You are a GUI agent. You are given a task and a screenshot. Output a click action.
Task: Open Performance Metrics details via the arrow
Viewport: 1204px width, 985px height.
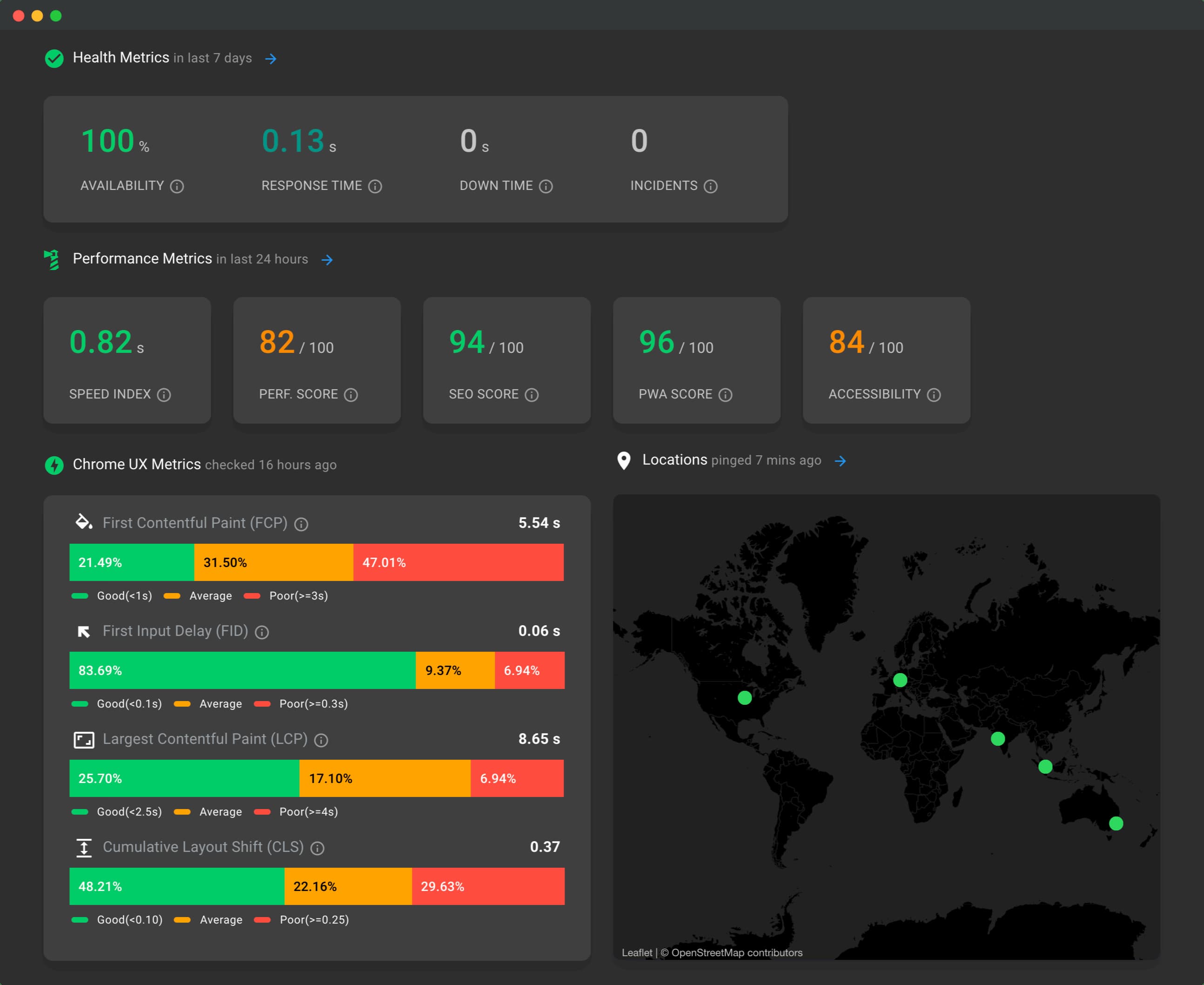pos(327,260)
